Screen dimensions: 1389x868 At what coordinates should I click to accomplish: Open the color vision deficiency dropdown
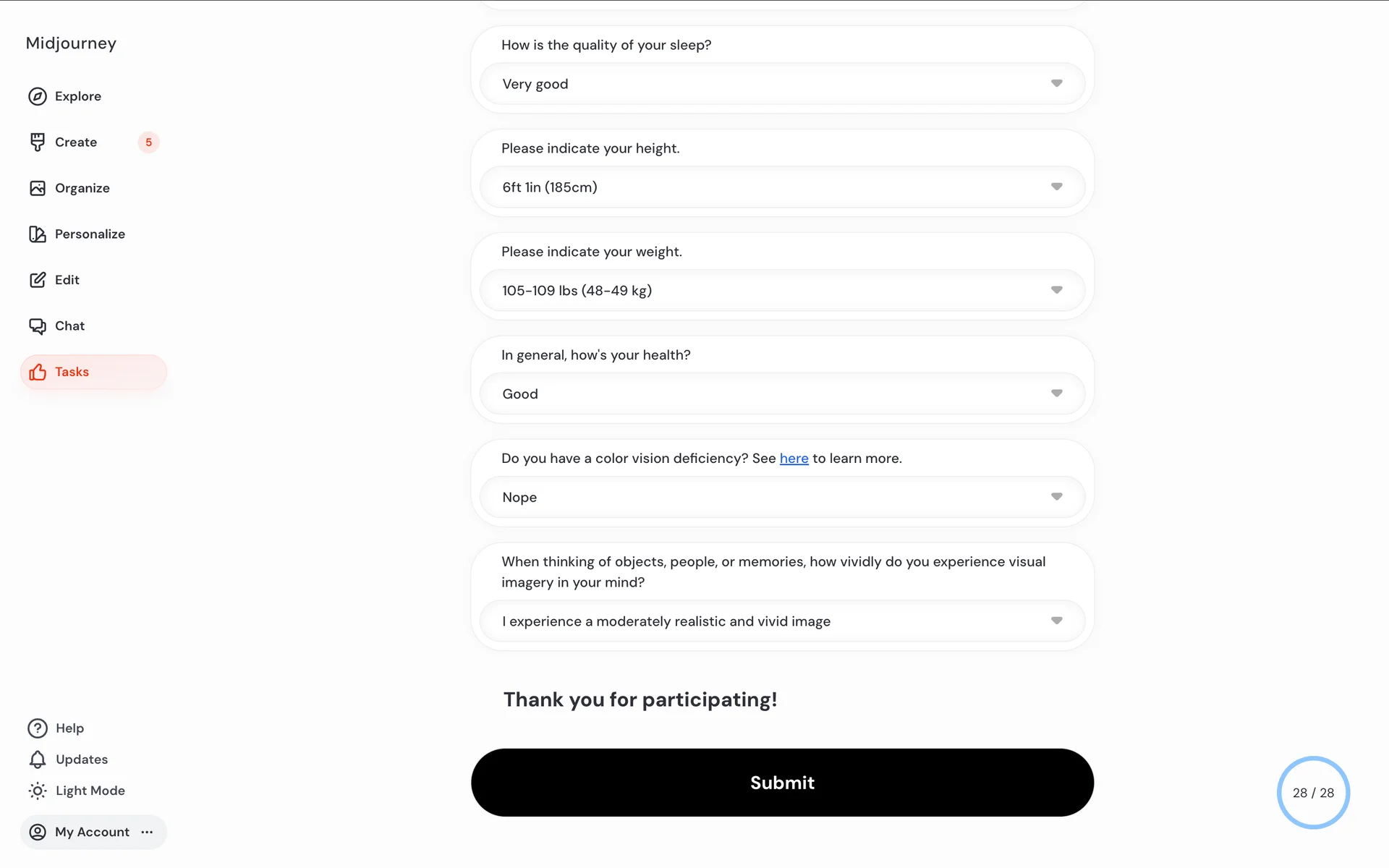[782, 498]
